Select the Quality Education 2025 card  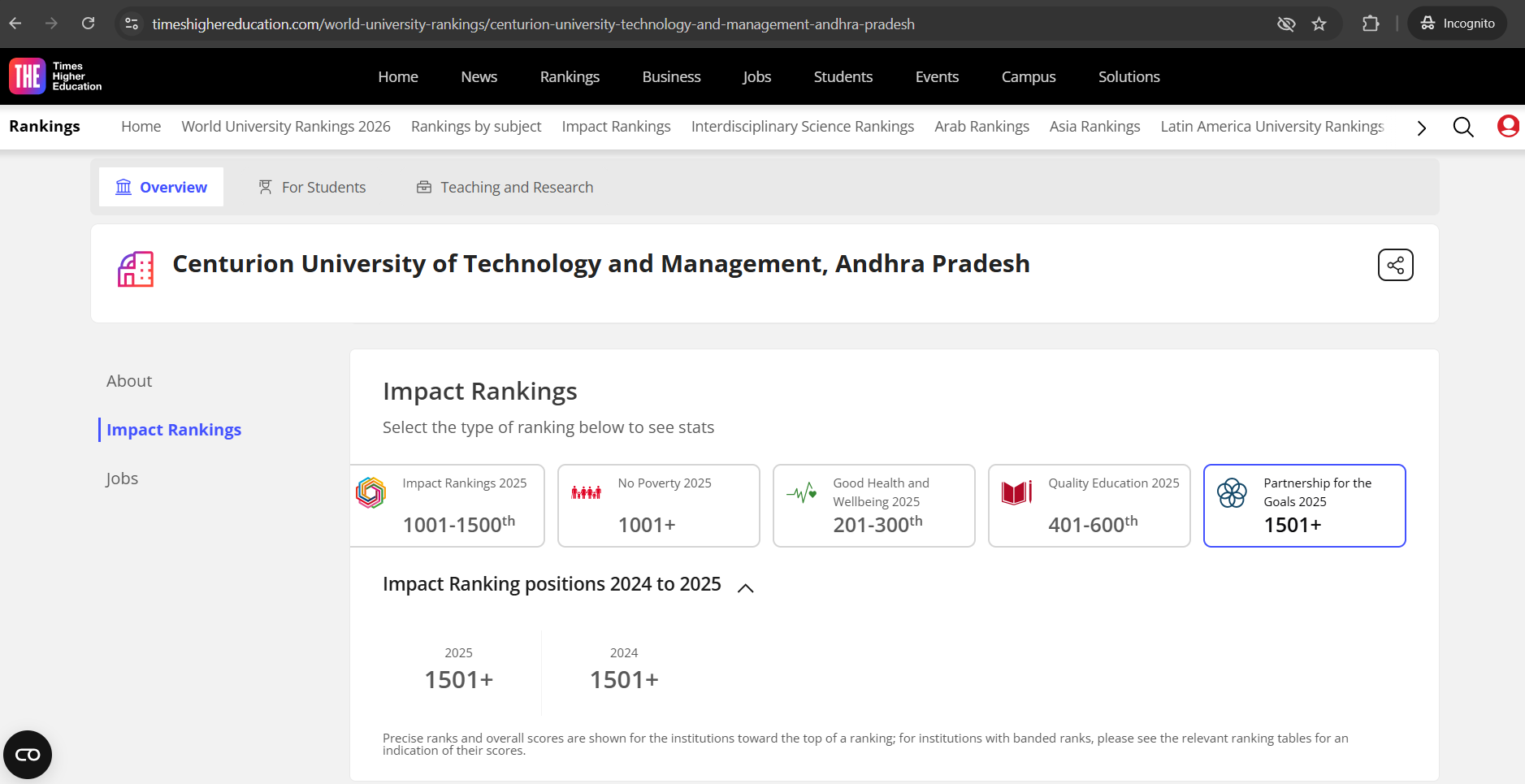point(1089,505)
